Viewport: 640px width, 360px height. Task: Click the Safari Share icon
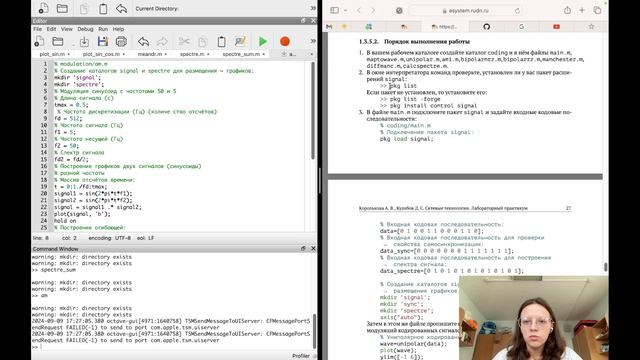click(567, 10)
